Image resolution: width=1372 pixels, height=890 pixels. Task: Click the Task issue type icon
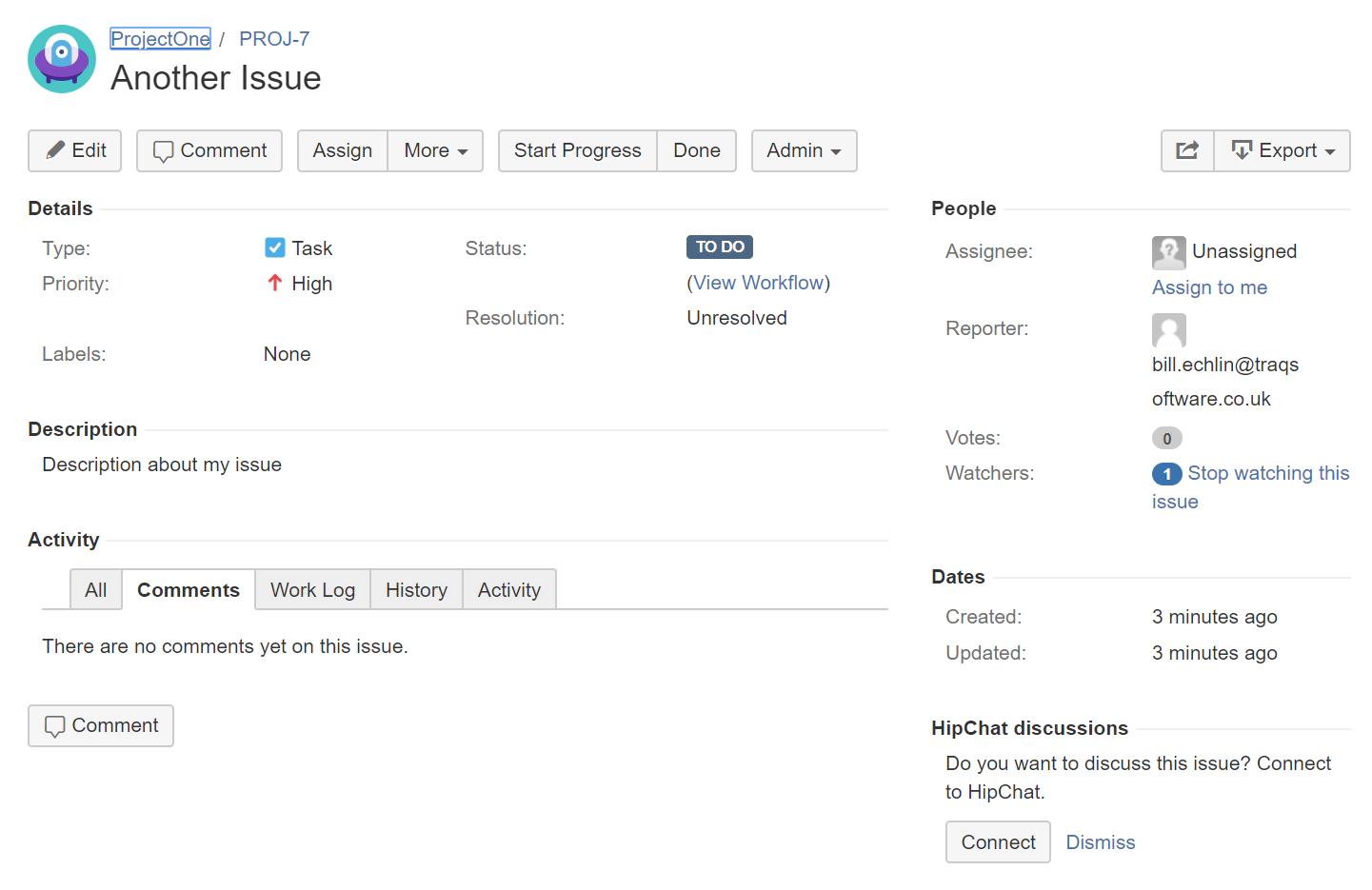point(274,247)
